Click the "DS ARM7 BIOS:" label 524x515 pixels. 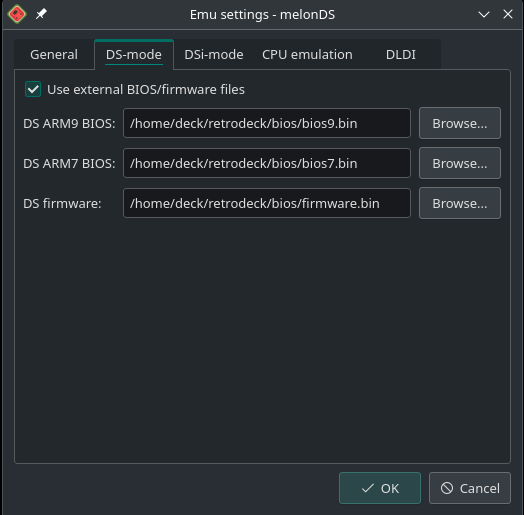tap(69, 163)
